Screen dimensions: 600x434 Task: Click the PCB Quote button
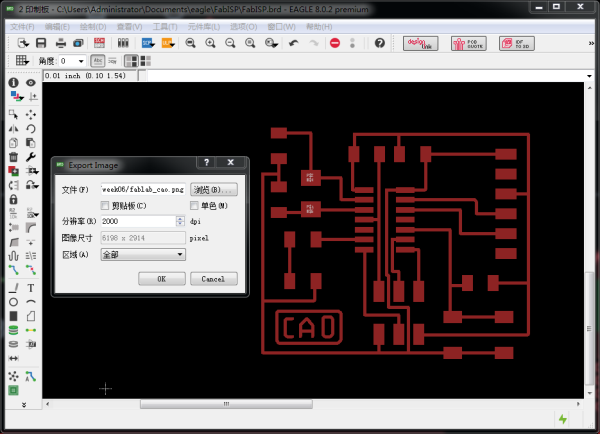point(468,44)
